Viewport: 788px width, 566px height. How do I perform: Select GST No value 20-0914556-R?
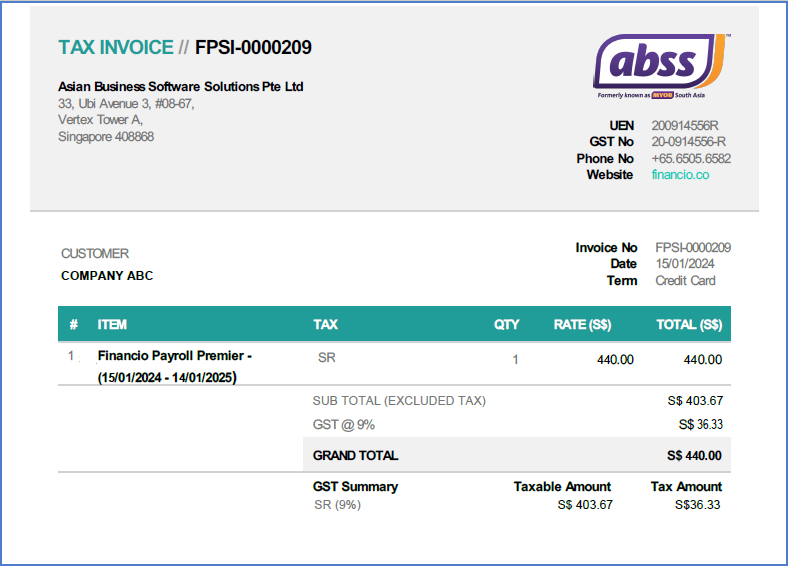pyautogui.click(x=688, y=142)
